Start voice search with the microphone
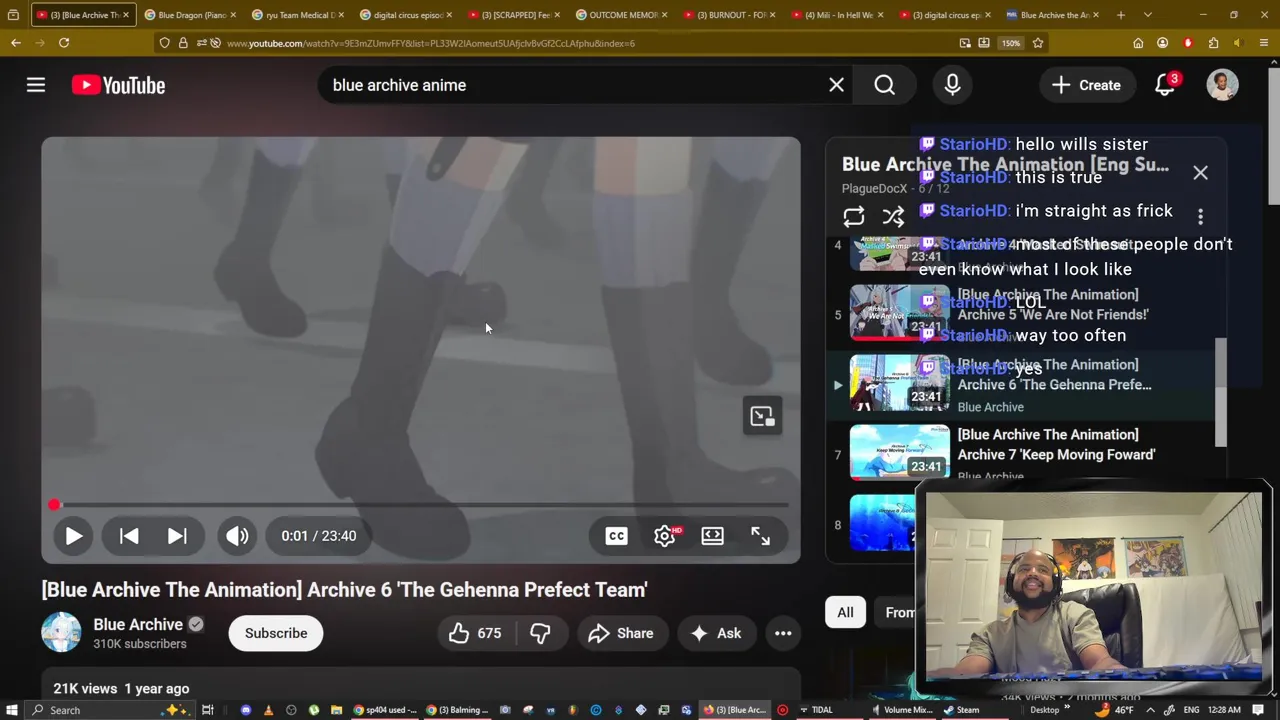Screen dimensions: 1280x720 tap(952, 85)
